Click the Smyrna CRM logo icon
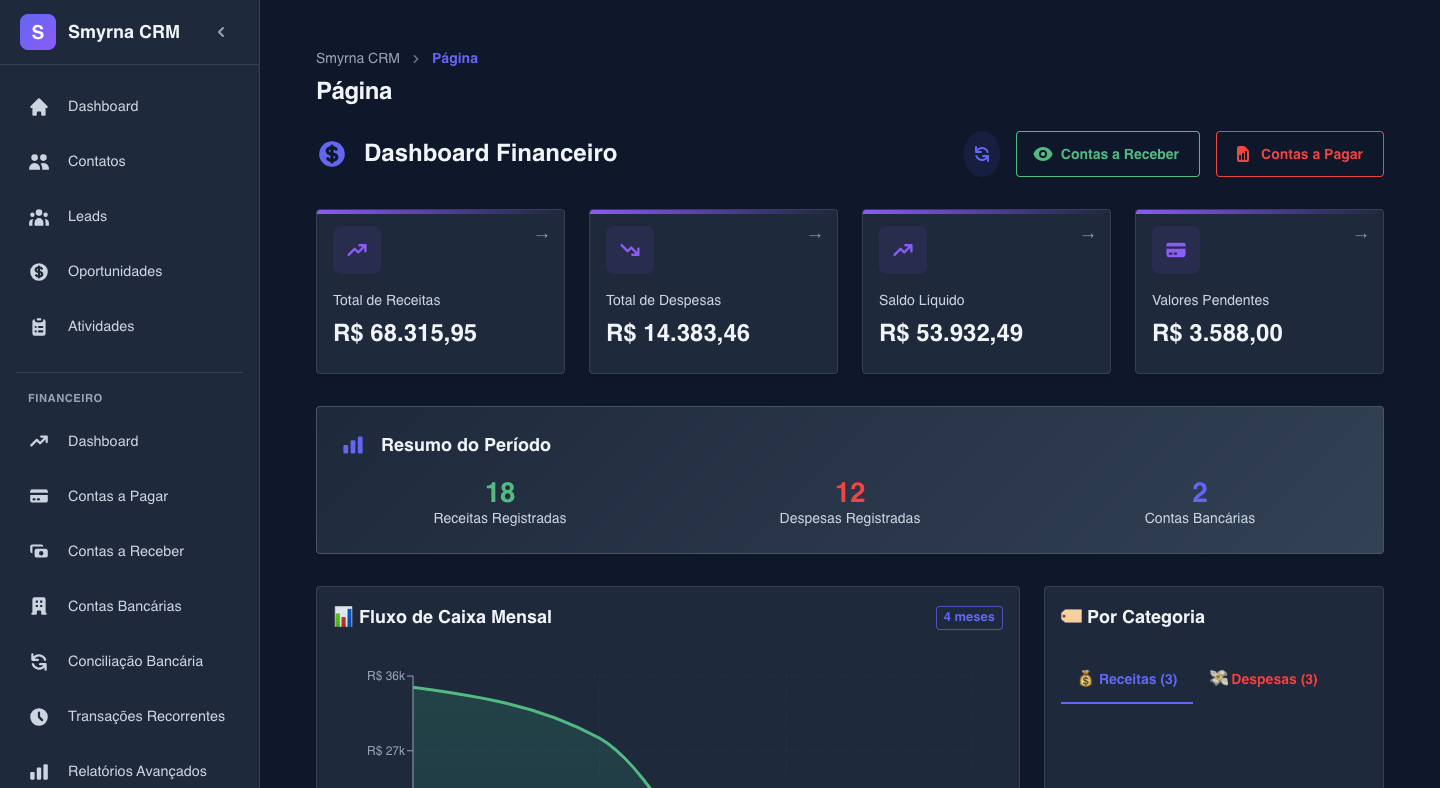1440x788 pixels. (38, 32)
